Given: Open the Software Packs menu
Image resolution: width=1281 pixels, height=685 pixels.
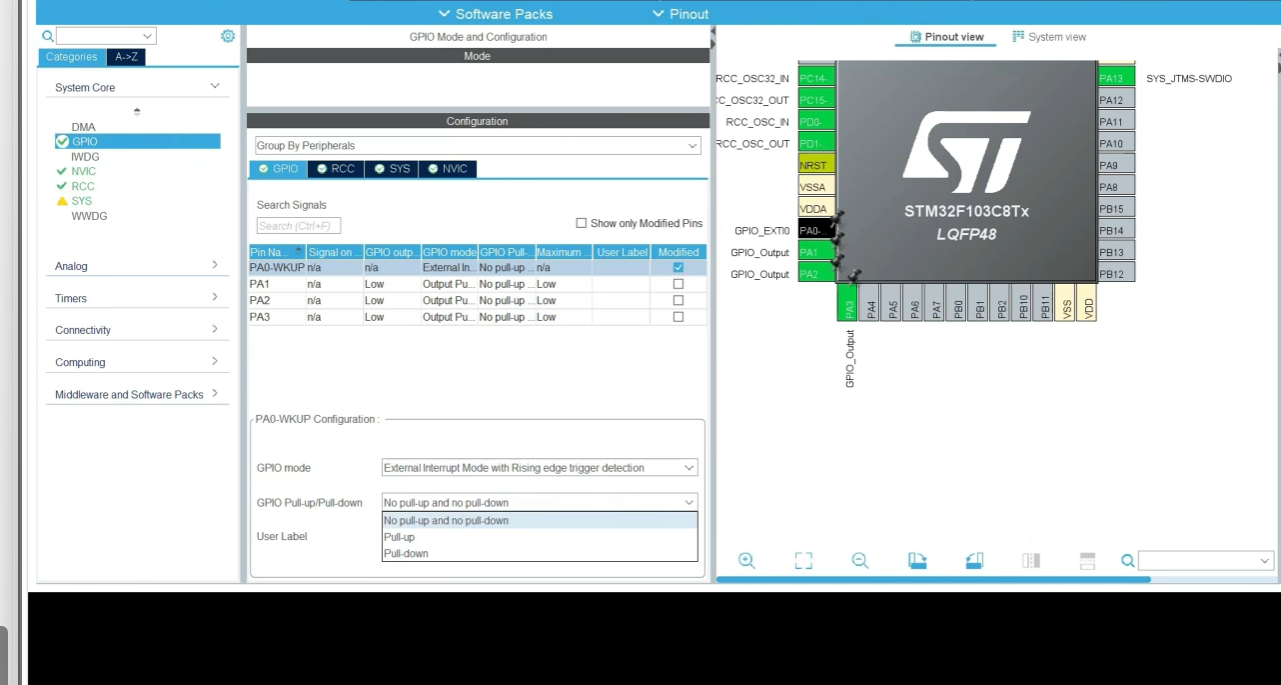Looking at the screenshot, I should click(495, 14).
